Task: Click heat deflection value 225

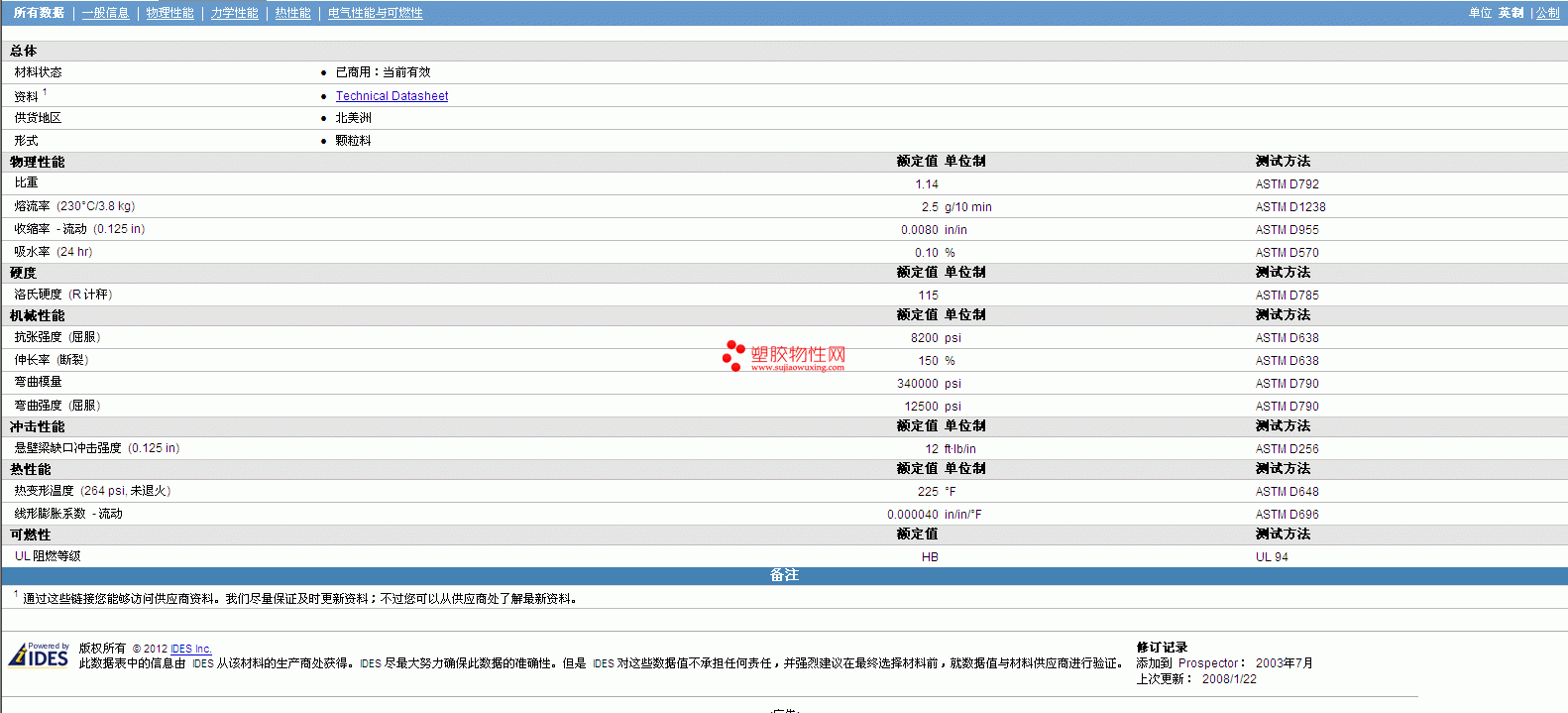Action: (x=928, y=492)
